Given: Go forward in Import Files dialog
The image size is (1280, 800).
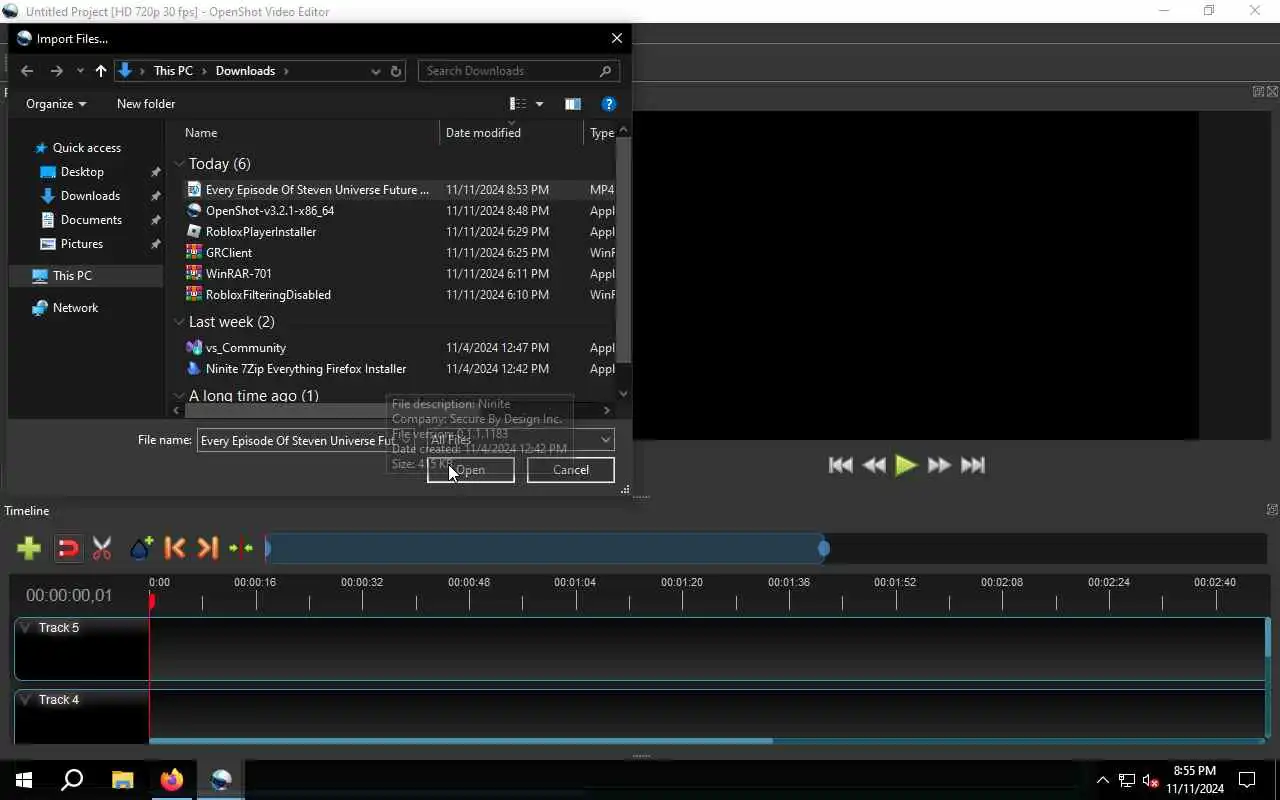Looking at the screenshot, I should tap(56, 71).
